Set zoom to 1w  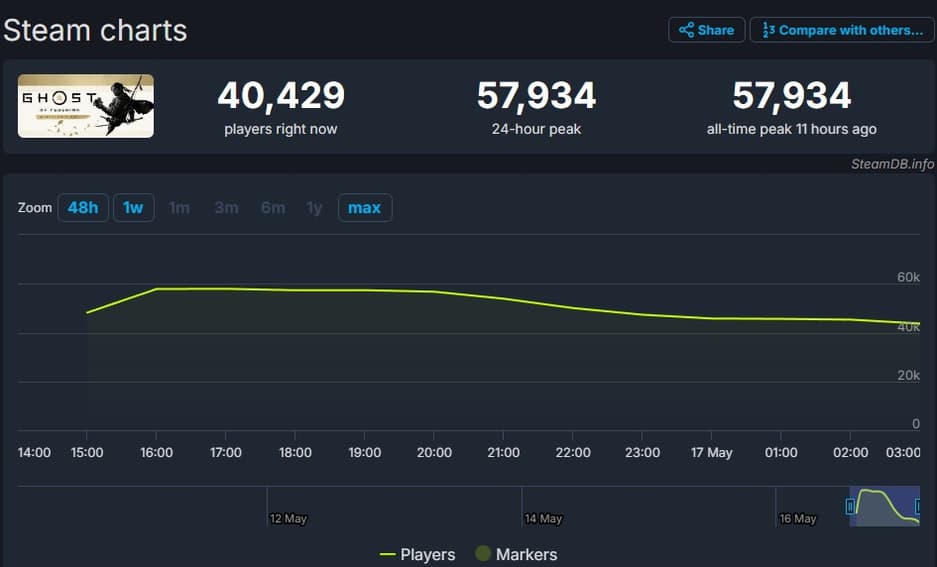pos(134,207)
